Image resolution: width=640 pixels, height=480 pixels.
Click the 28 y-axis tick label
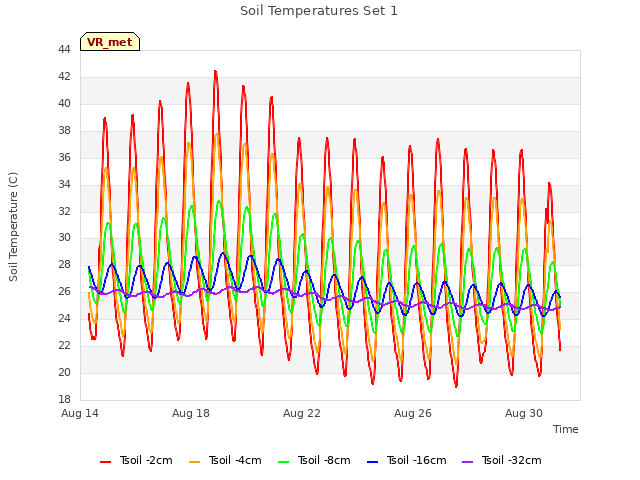pos(64,264)
